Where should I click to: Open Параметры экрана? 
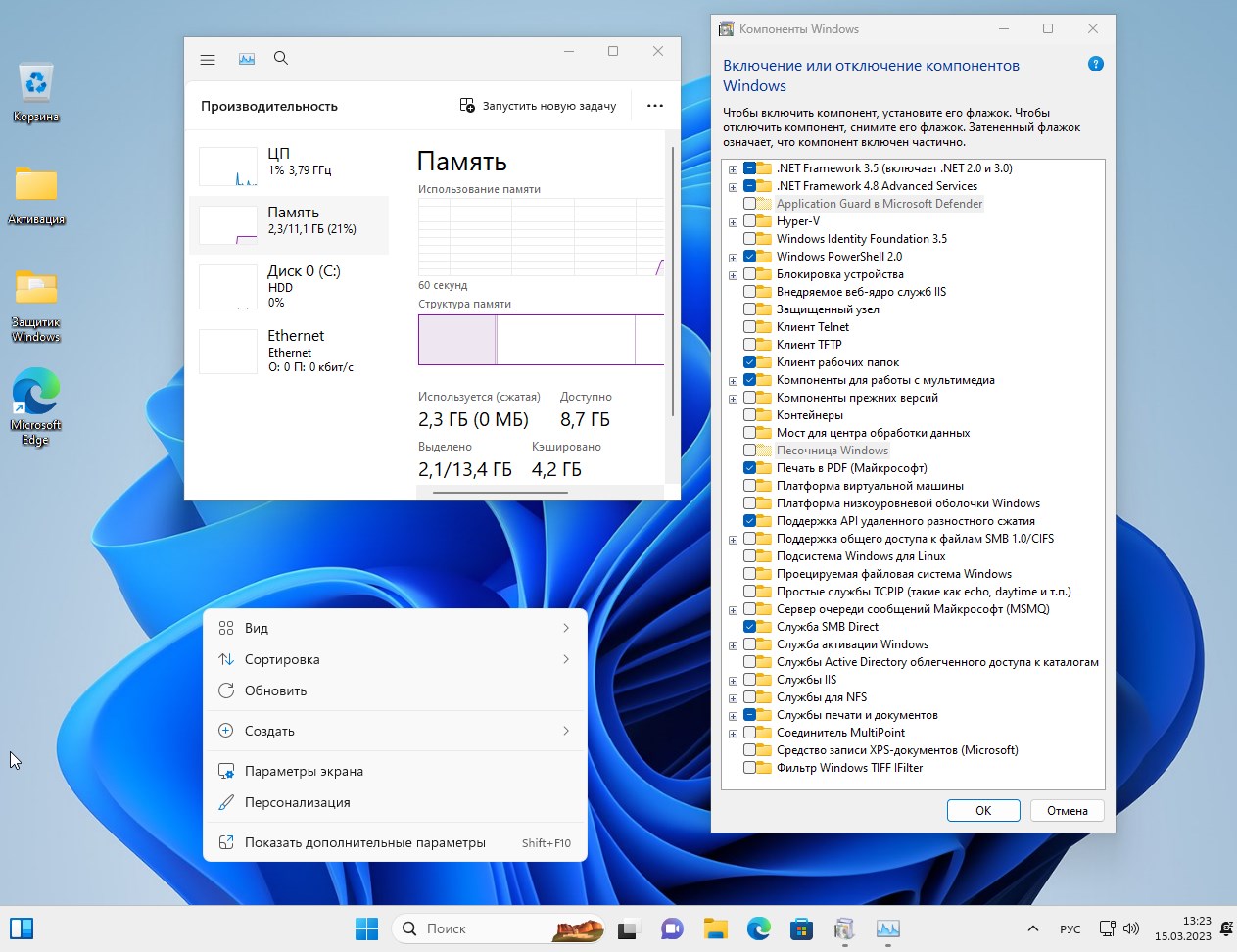pos(395,771)
